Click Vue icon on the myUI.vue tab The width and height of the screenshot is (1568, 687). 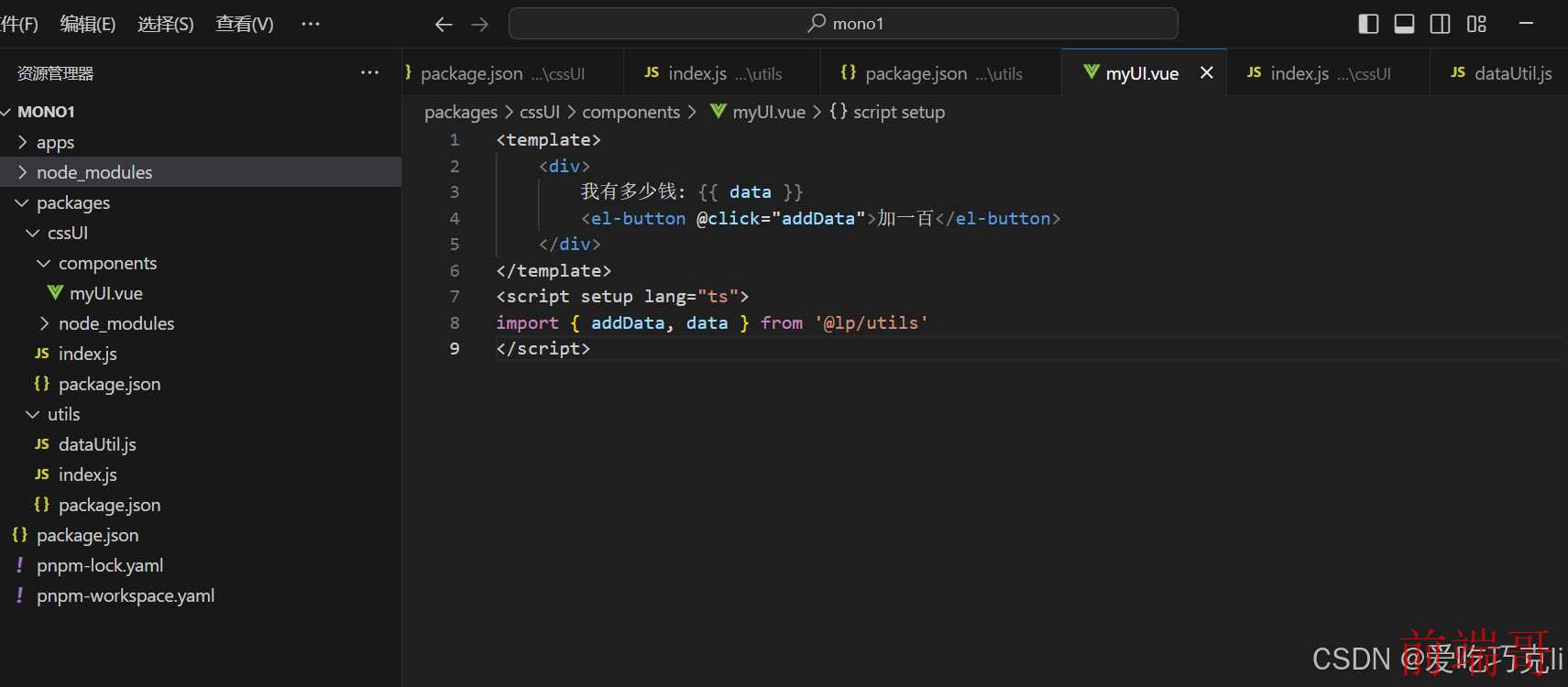pos(1091,71)
